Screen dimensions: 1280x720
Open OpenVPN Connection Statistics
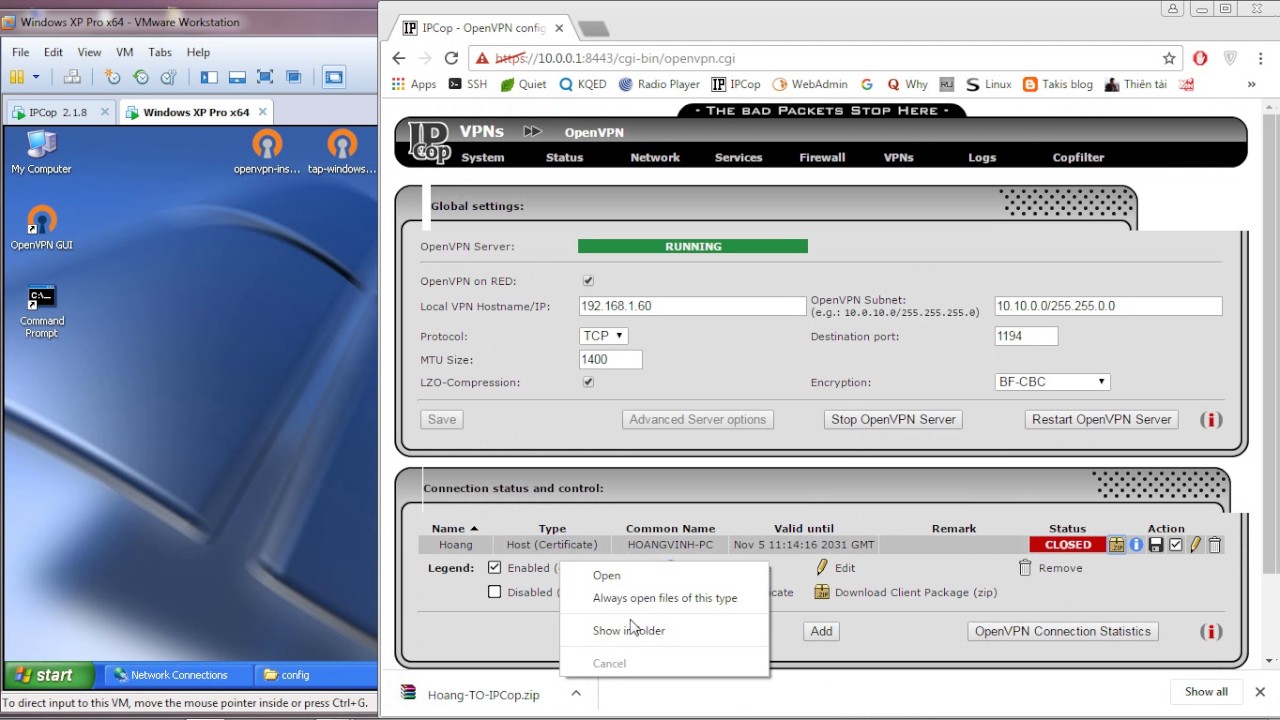click(x=1063, y=632)
